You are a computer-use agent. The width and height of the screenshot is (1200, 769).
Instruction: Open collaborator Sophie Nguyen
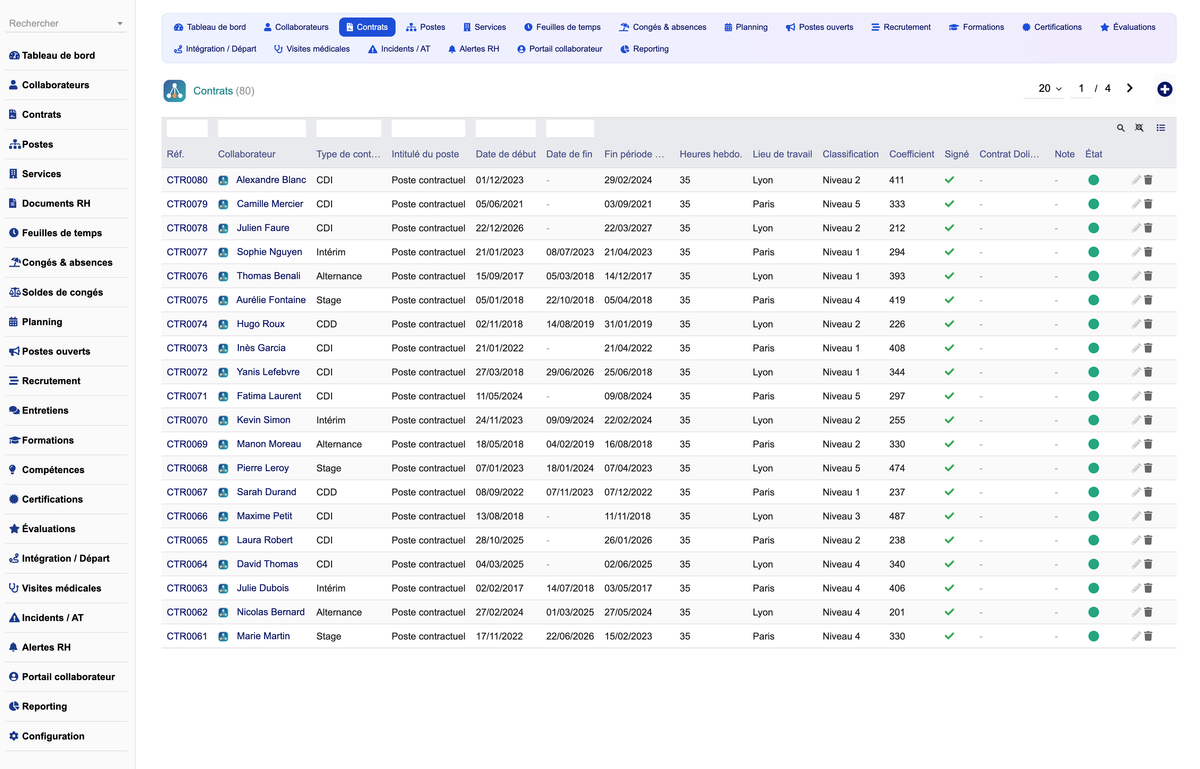click(269, 252)
